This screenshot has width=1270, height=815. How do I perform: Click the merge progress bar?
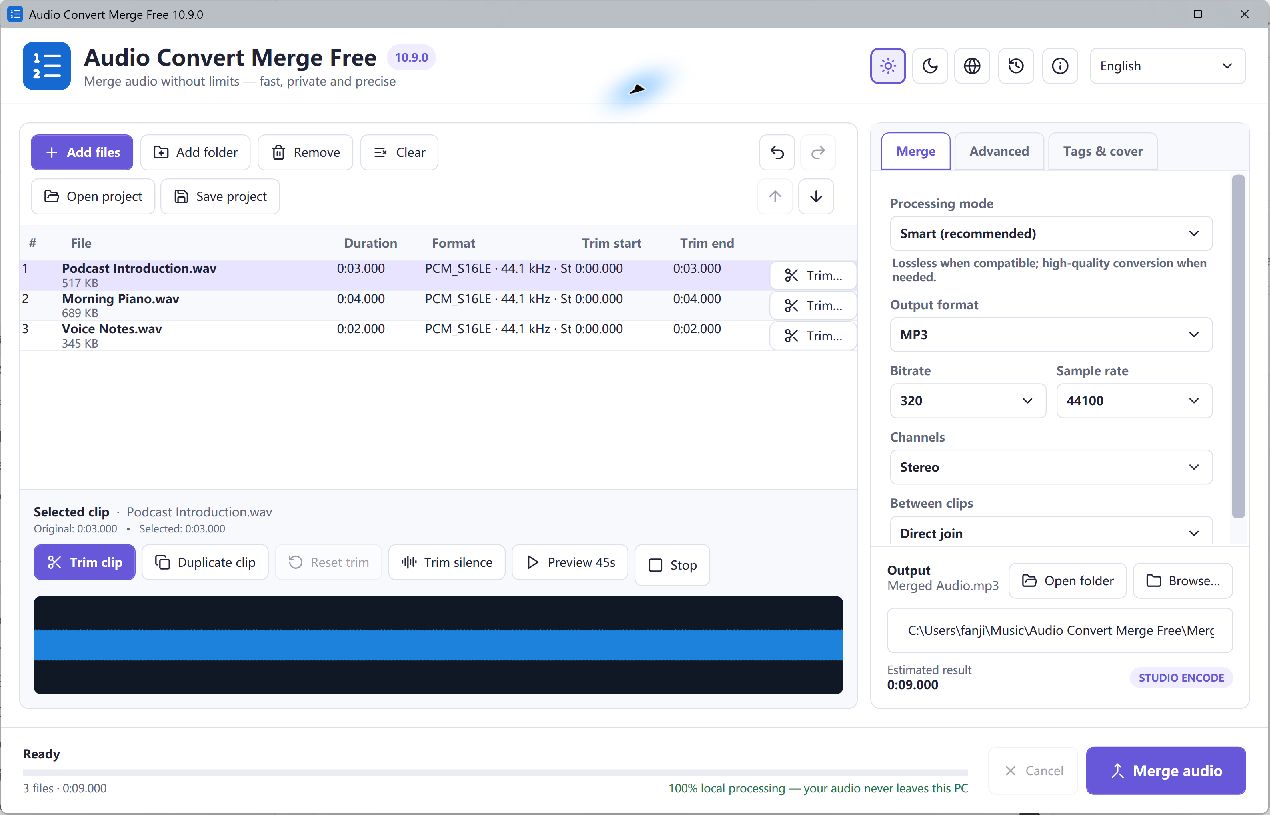point(495,772)
